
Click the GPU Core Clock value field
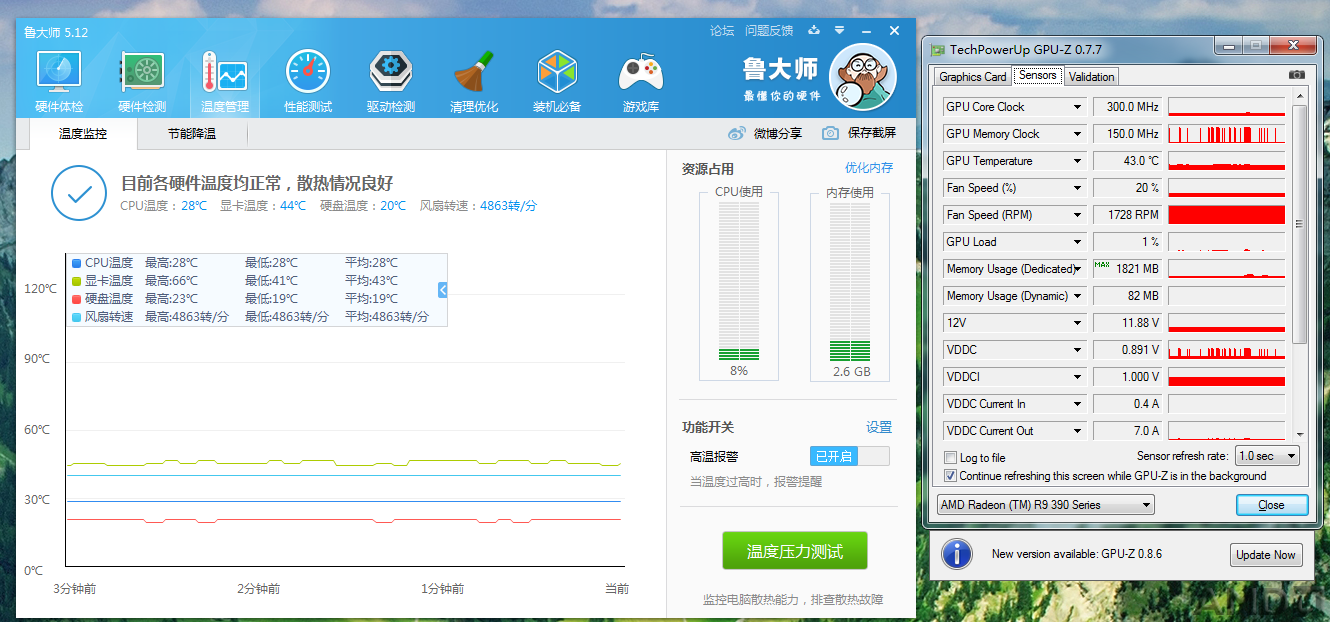[x=1128, y=107]
